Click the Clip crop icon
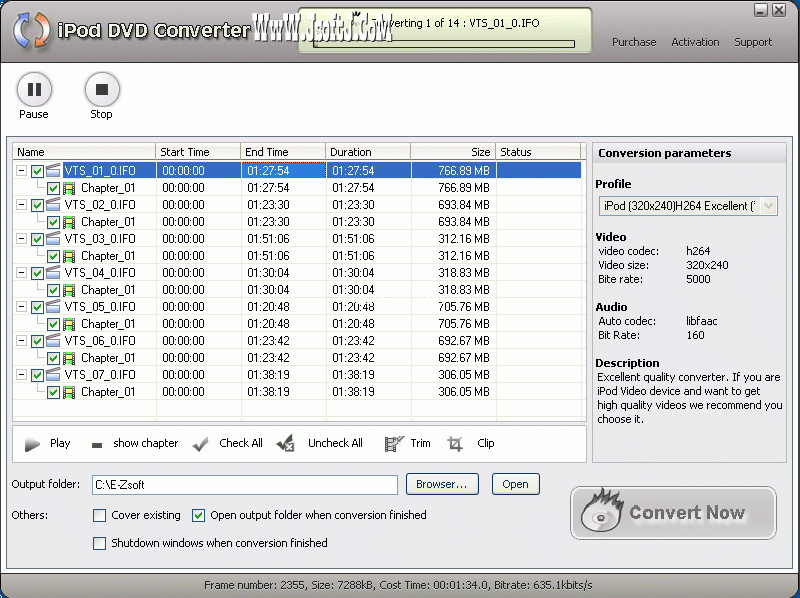This screenshot has width=800, height=598. (x=455, y=443)
